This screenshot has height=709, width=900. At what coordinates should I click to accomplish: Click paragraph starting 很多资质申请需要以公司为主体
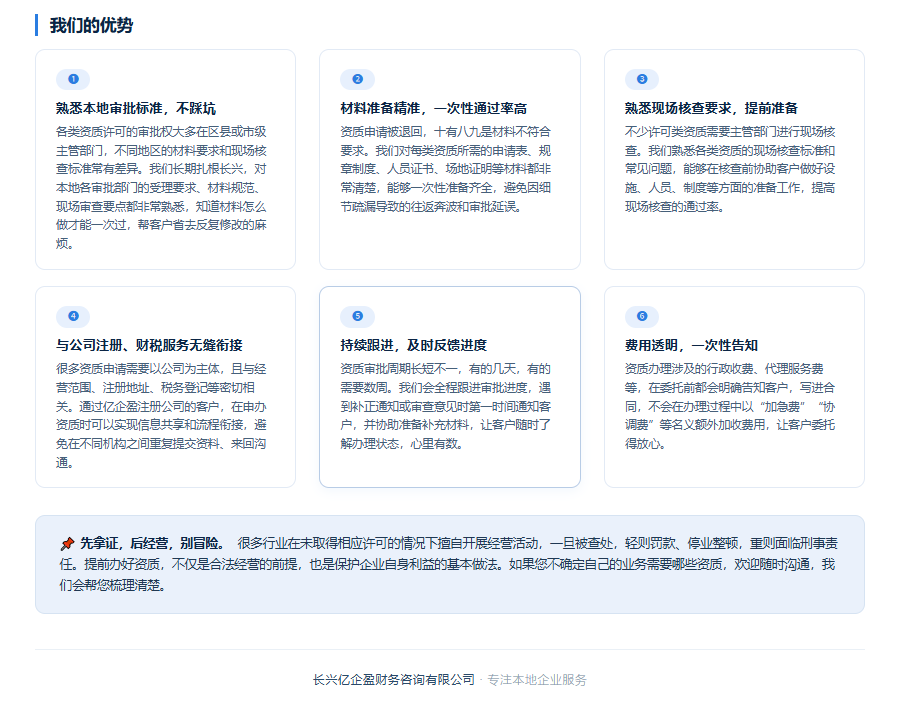point(161,416)
